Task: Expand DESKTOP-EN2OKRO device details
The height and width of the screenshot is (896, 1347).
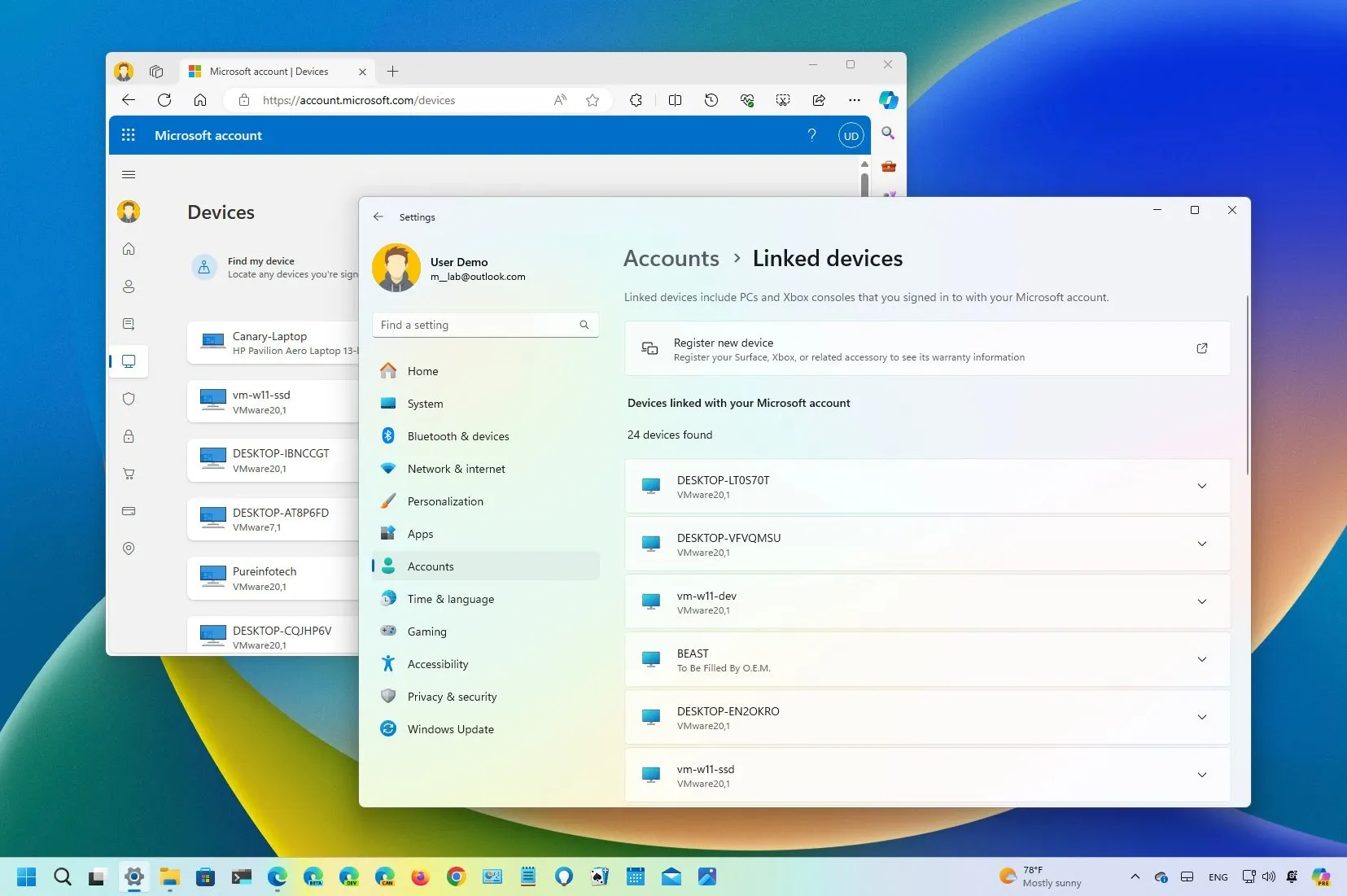Action: pos(1202,718)
